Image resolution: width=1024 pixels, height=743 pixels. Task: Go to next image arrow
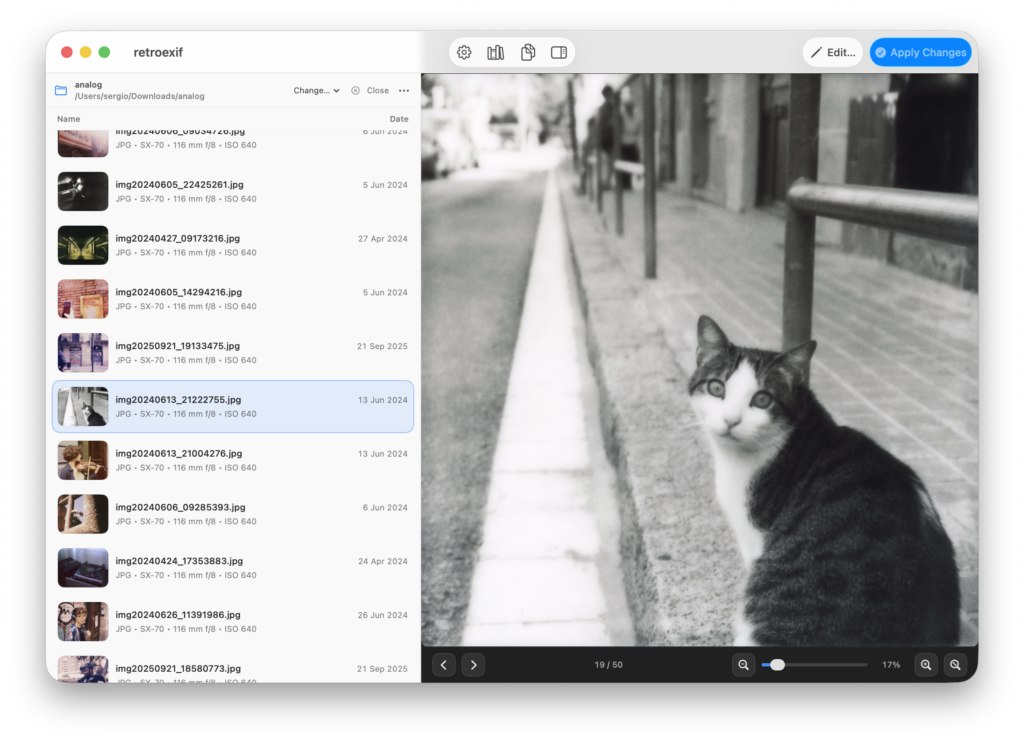click(x=473, y=665)
